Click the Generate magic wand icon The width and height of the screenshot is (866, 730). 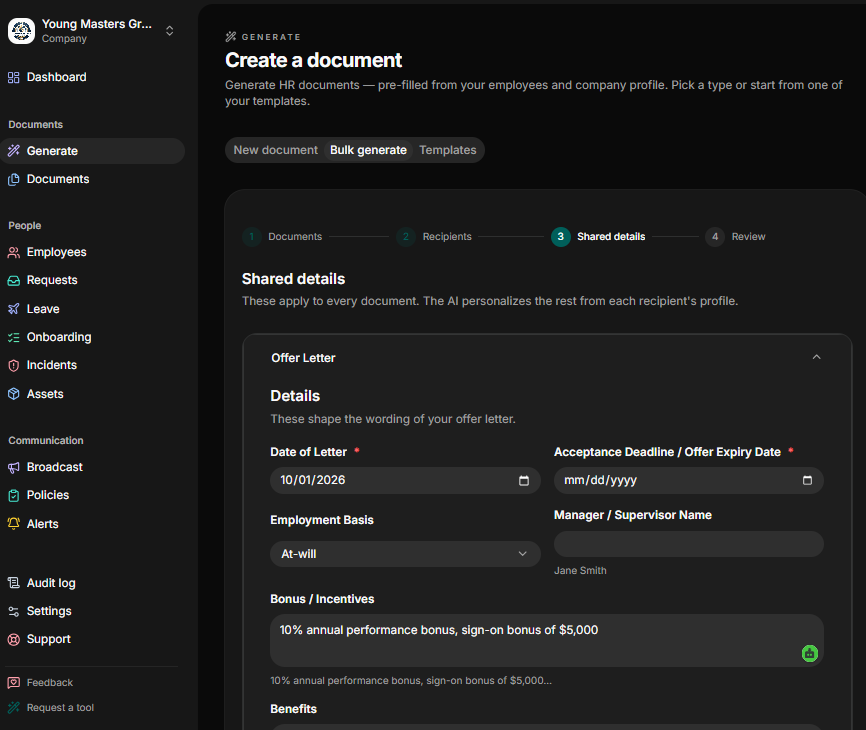pyautogui.click(x=14, y=151)
